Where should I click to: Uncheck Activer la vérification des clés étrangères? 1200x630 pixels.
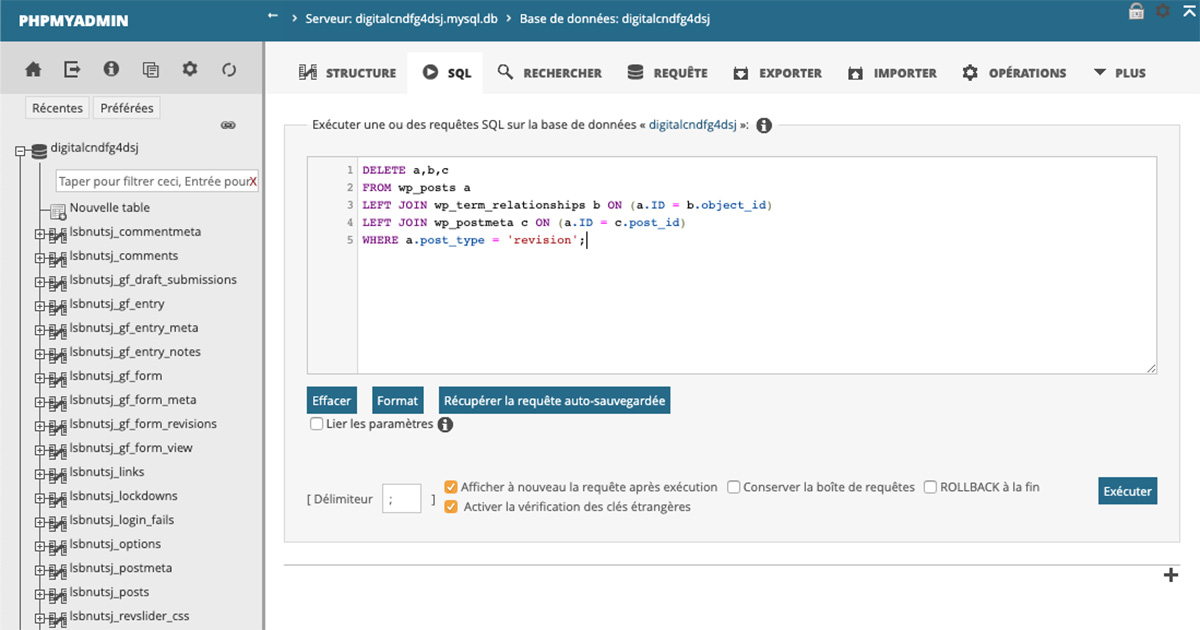click(x=451, y=507)
